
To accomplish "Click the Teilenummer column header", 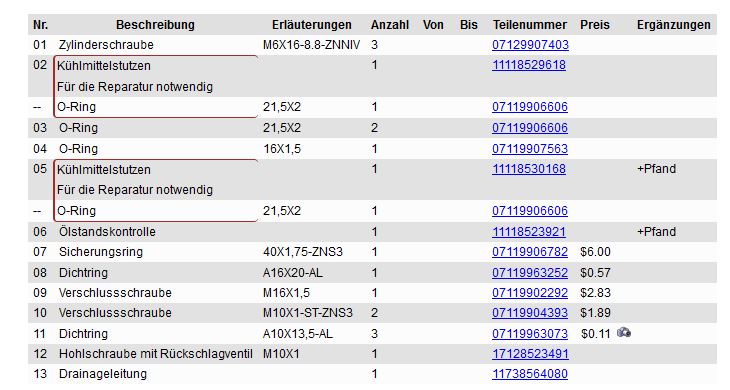I will 530,25.
